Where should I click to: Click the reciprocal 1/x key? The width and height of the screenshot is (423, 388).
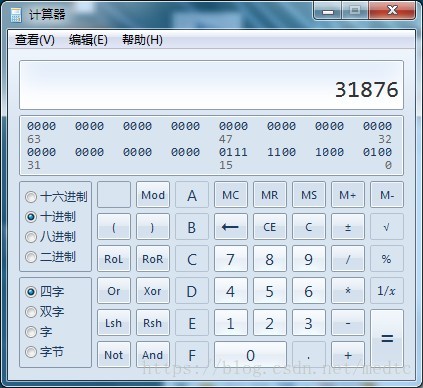pyautogui.click(x=387, y=291)
